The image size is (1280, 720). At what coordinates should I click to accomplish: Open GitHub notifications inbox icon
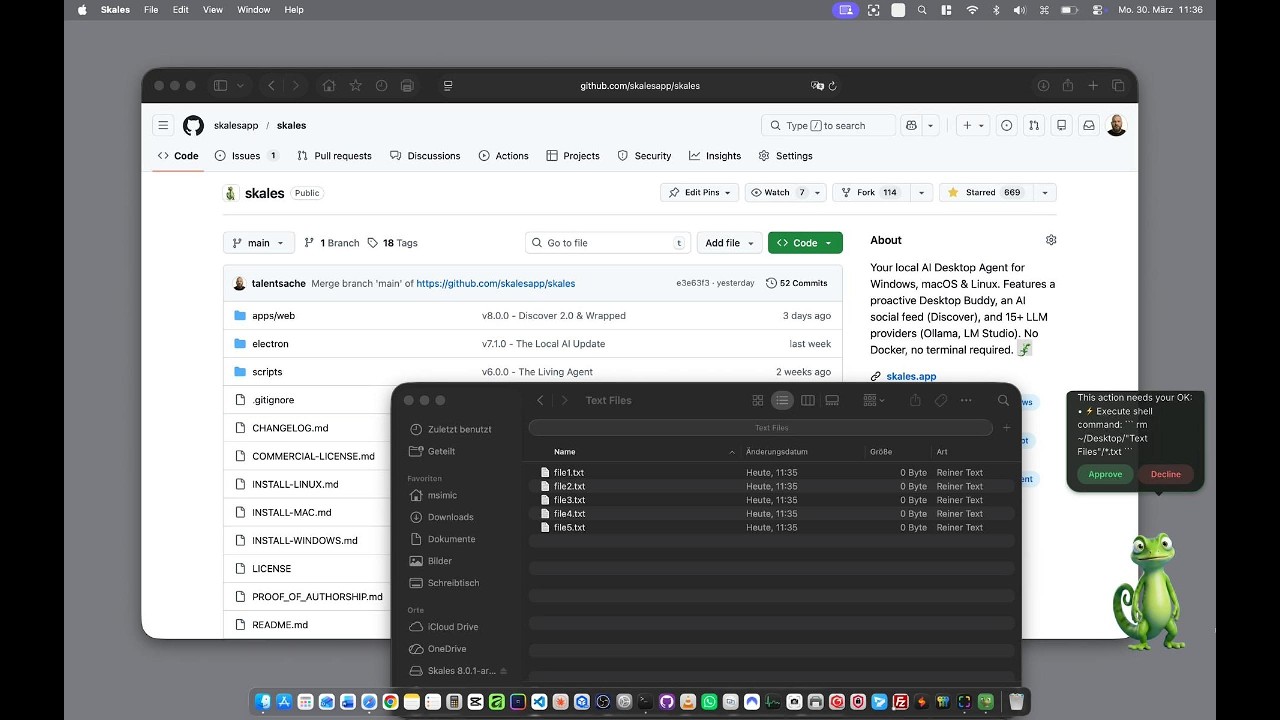tap(1089, 125)
